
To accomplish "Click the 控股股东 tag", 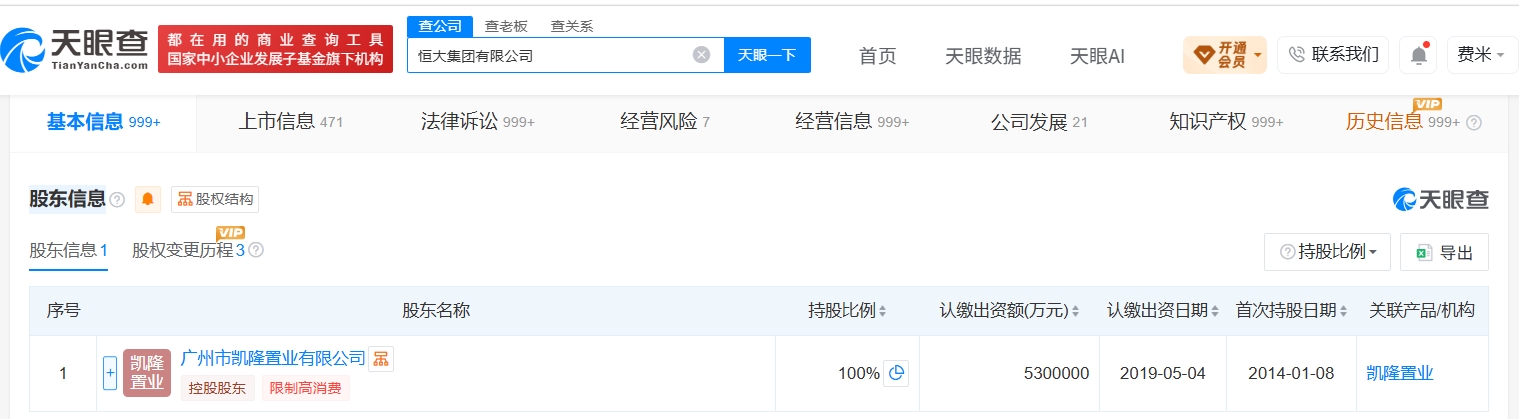I will tap(218, 388).
